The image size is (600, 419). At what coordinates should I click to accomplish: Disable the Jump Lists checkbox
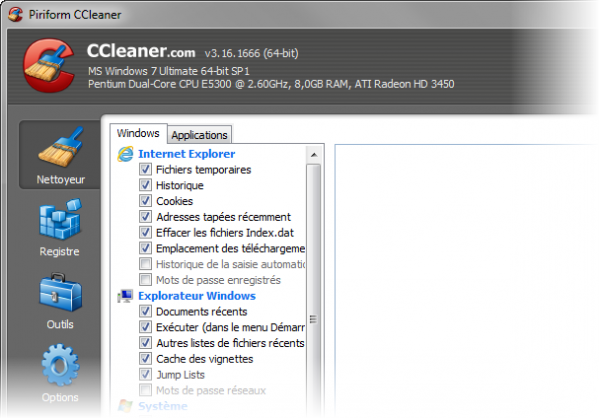pos(146,374)
